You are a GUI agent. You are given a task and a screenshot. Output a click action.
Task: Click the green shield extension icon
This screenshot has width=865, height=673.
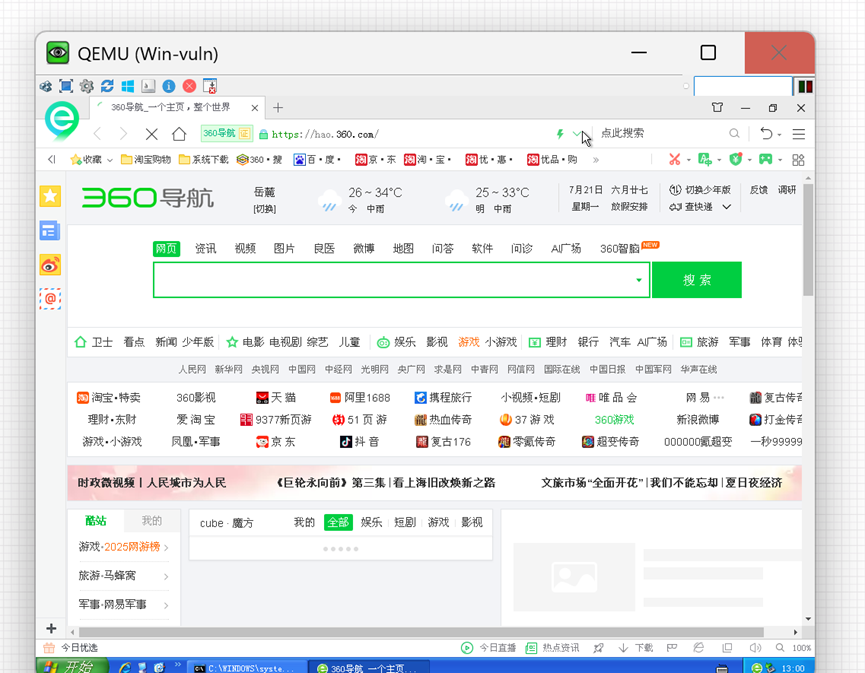click(x=735, y=159)
